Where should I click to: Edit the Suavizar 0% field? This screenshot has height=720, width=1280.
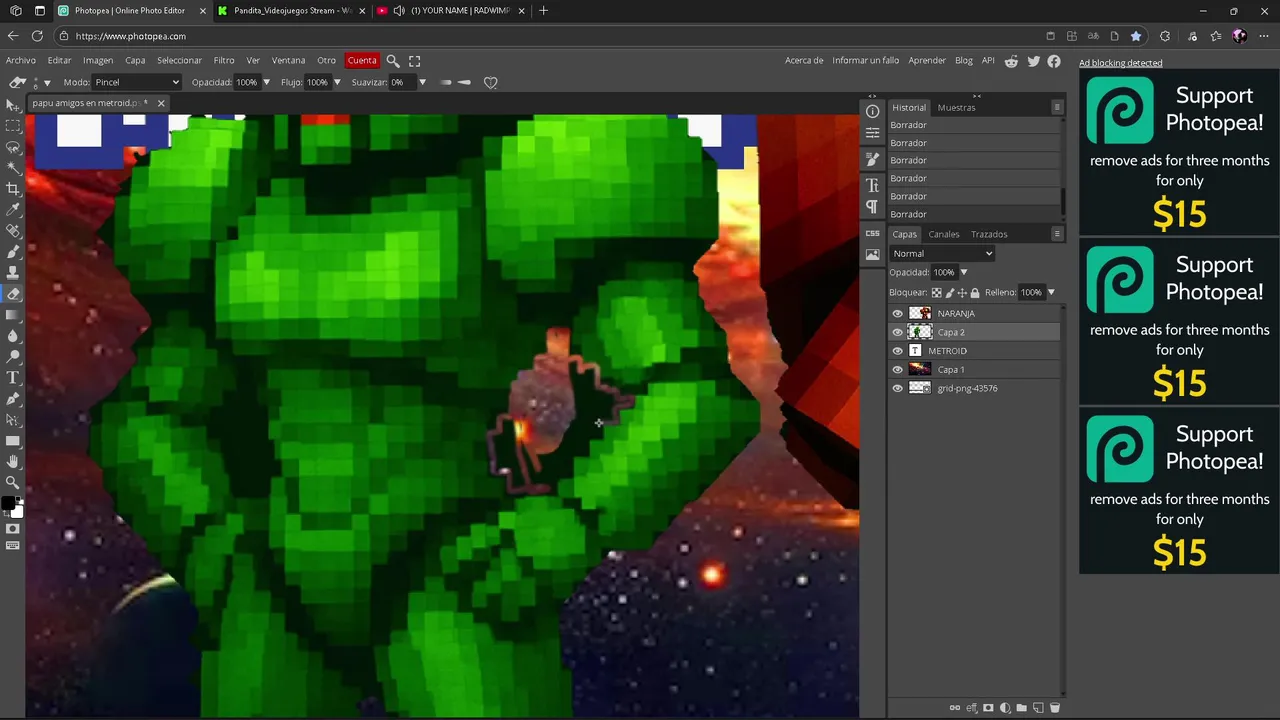click(x=403, y=82)
